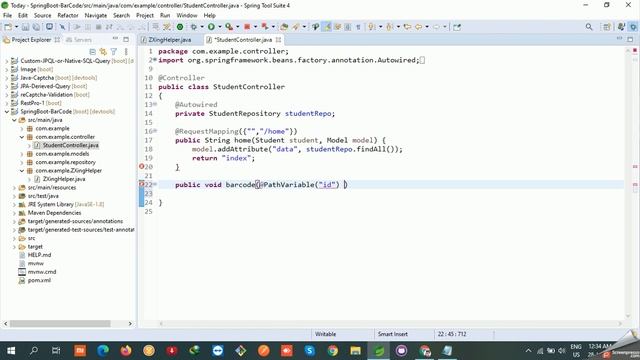Open the Open Perspective icon

(x=607, y=27)
